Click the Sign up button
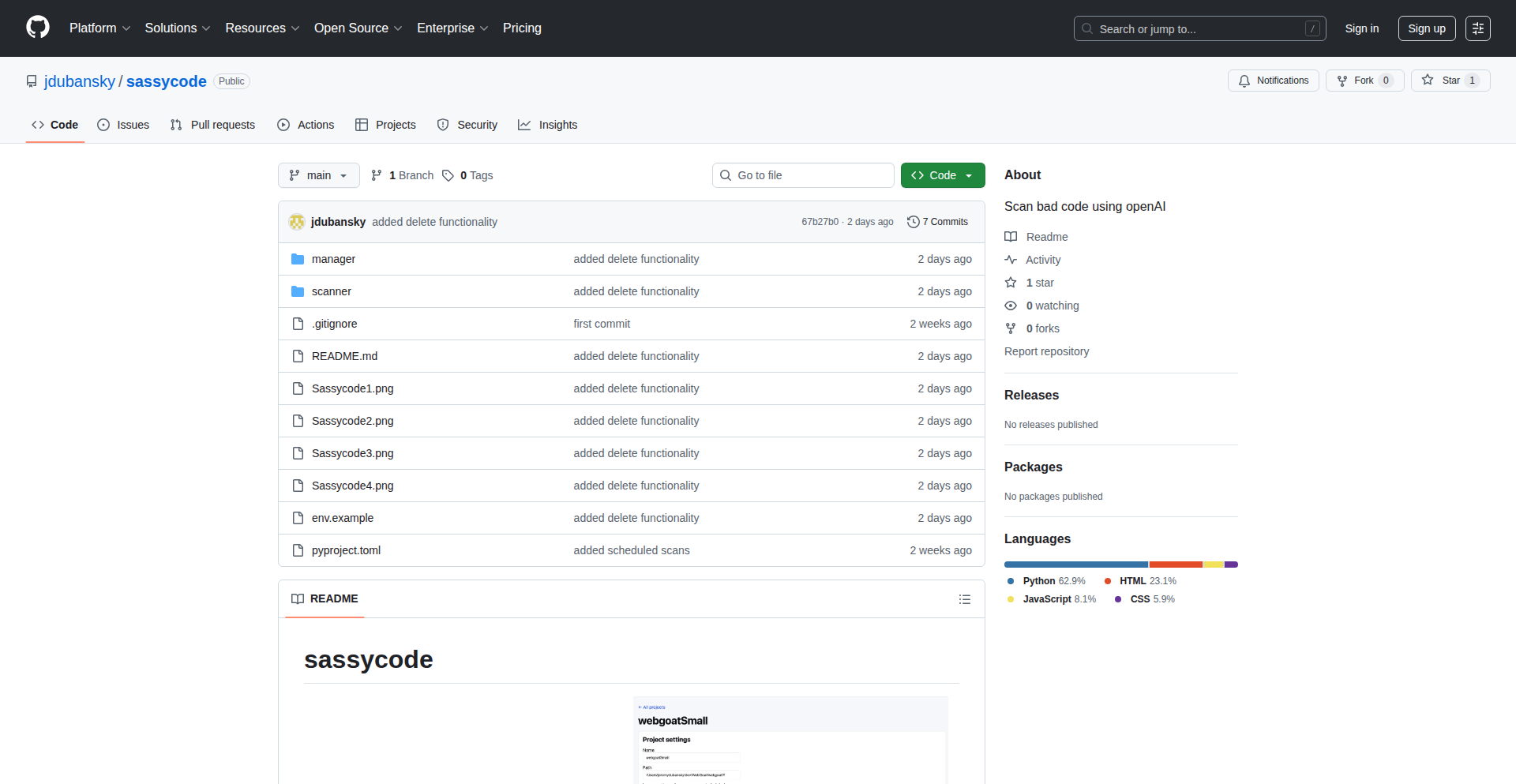 (x=1426, y=28)
